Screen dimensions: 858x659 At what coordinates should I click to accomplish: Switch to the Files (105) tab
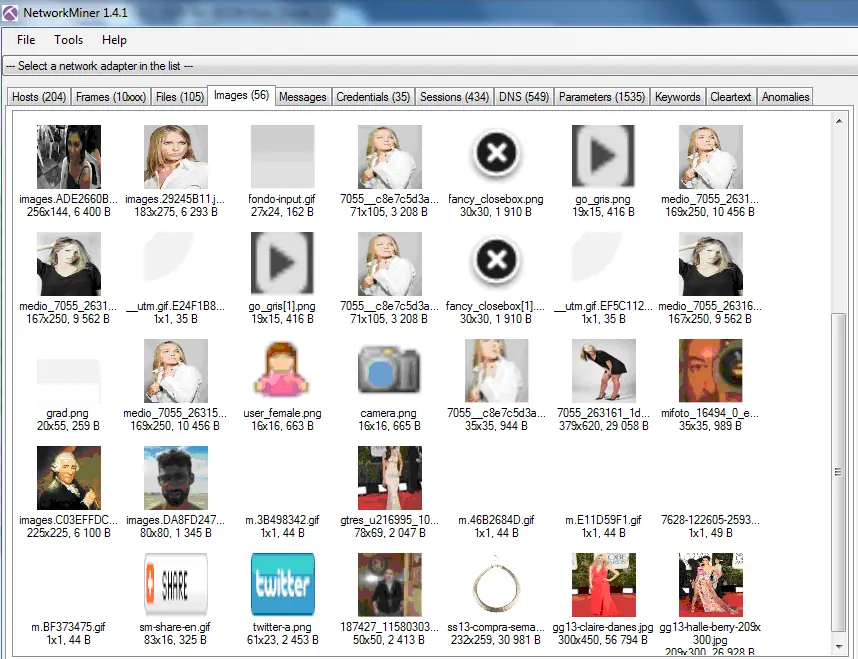[x=179, y=97]
